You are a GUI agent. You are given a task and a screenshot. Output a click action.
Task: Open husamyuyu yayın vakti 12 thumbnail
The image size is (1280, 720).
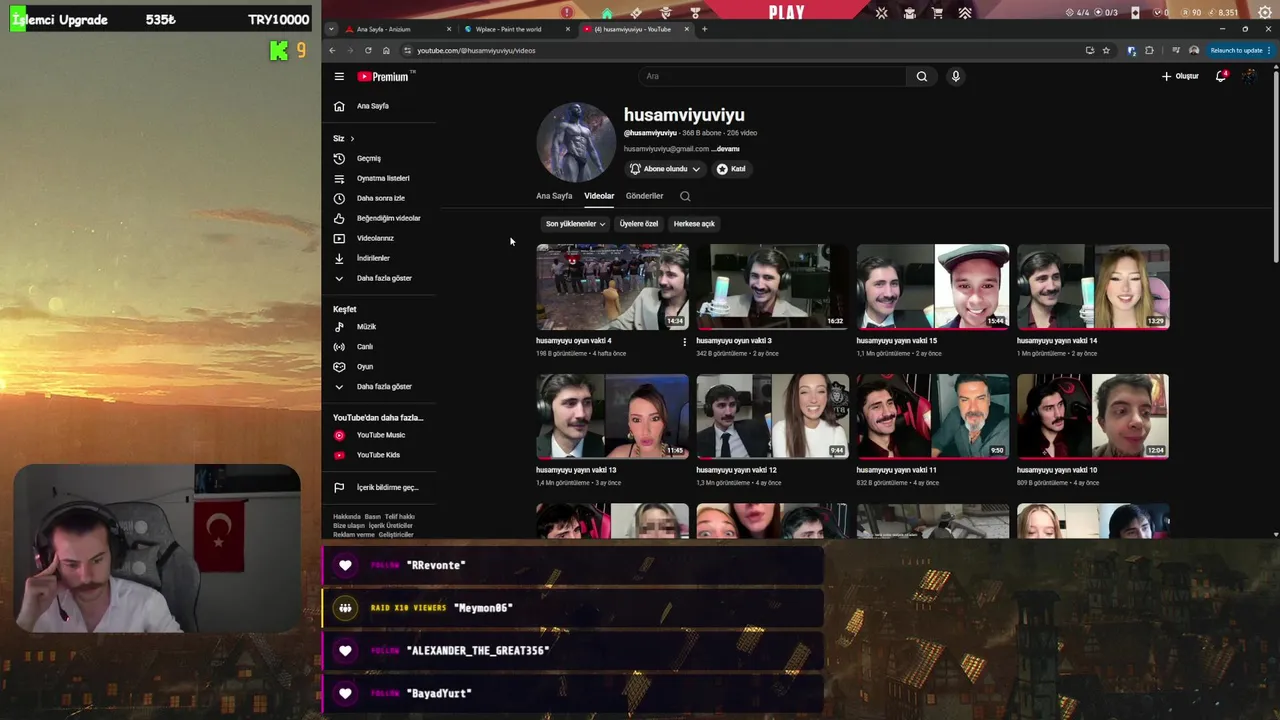tap(773, 416)
